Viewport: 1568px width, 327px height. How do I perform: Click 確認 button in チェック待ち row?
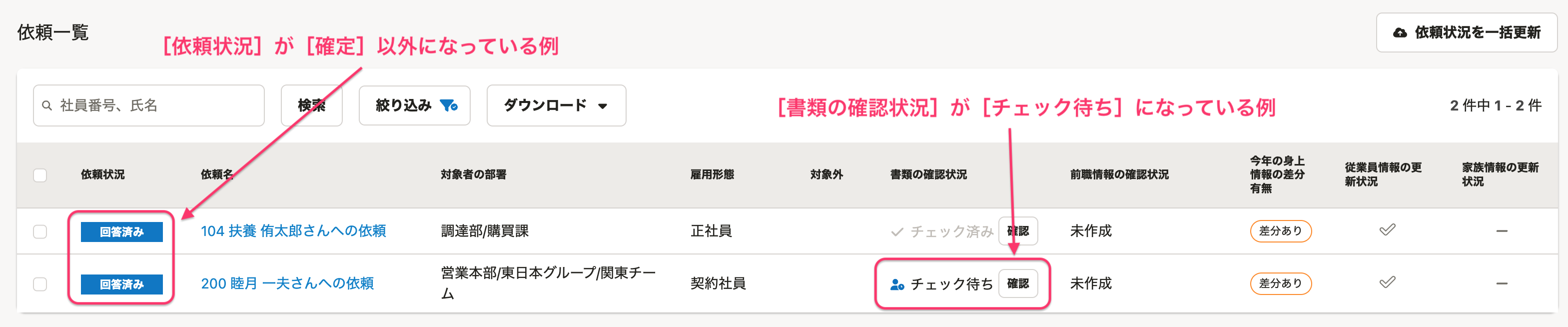point(1018,283)
